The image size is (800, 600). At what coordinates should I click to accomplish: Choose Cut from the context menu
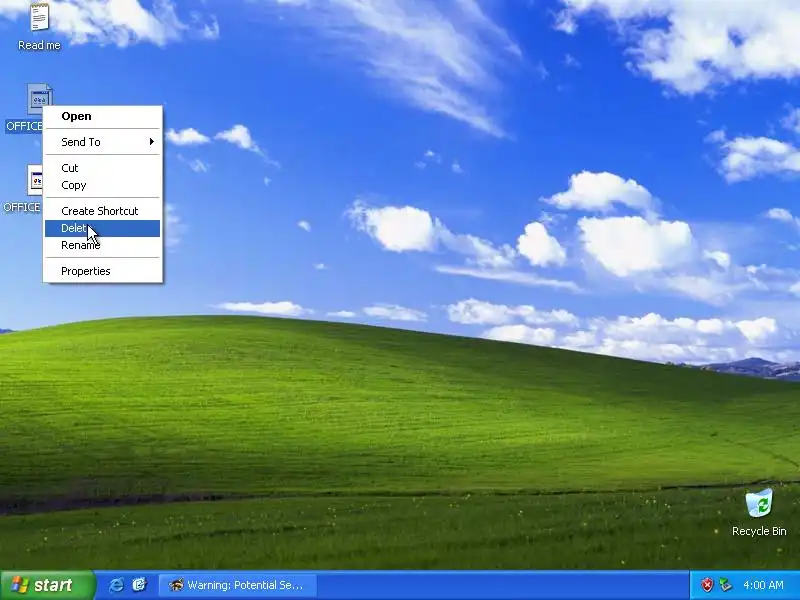click(x=103, y=168)
